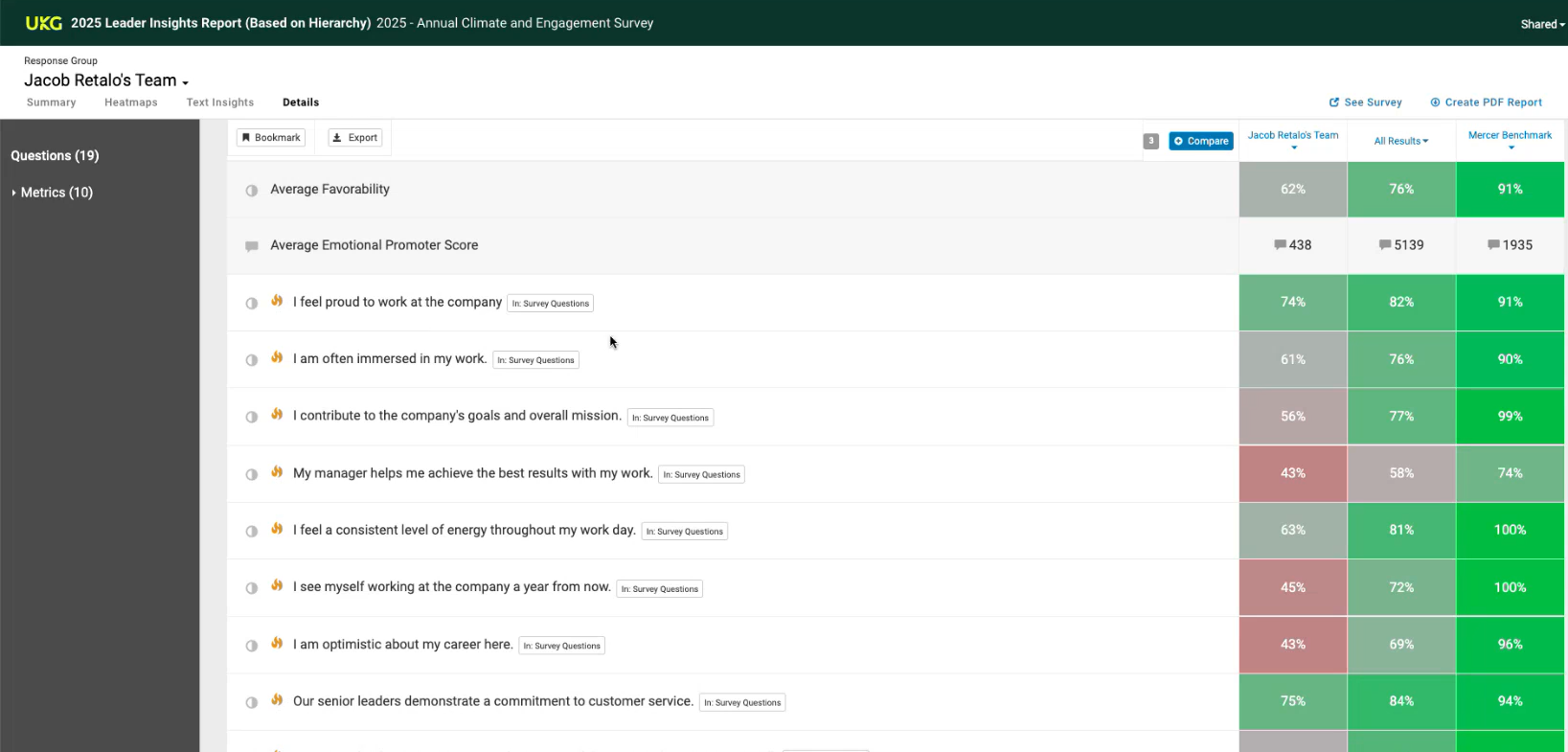The width and height of the screenshot is (1568, 752).
Task: Switch to the Heatmaps tab
Action: click(130, 103)
